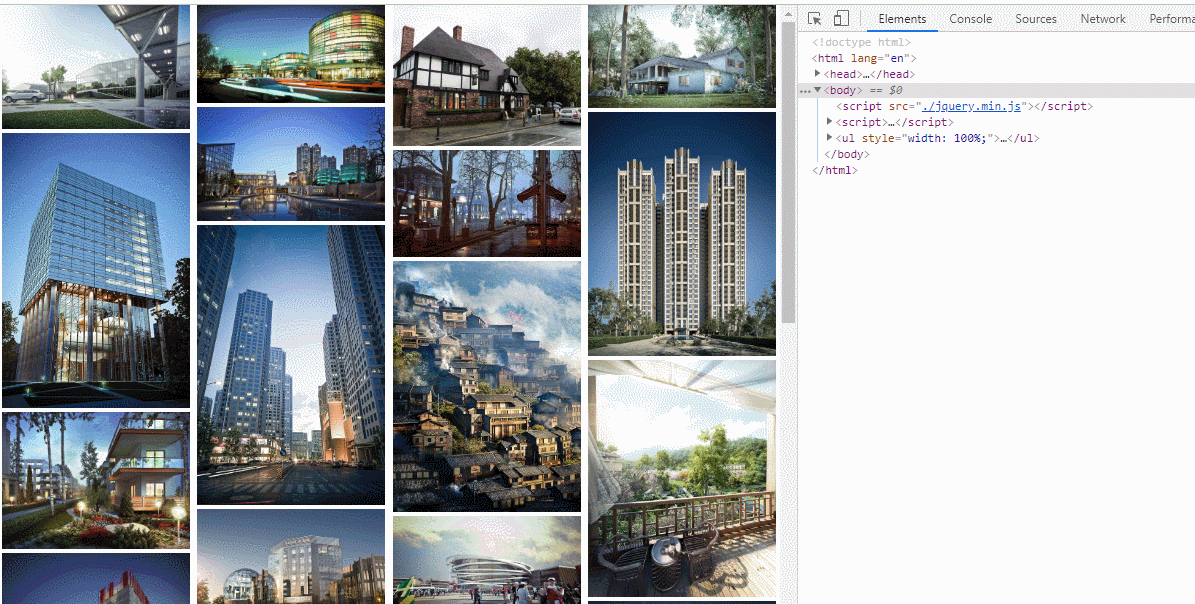Expand the head element node

click(x=818, y=74)
